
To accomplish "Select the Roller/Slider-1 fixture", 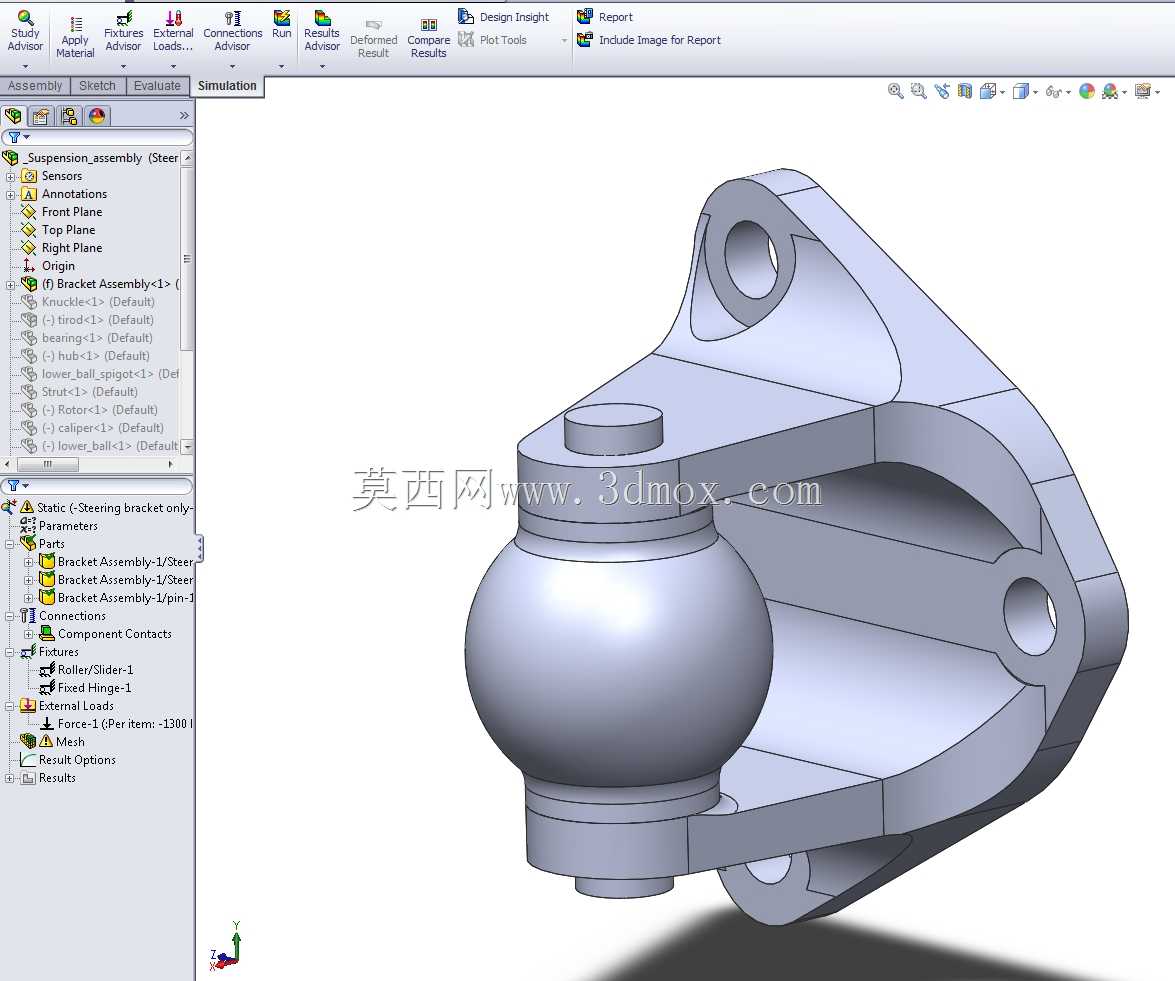I will 95,670.
